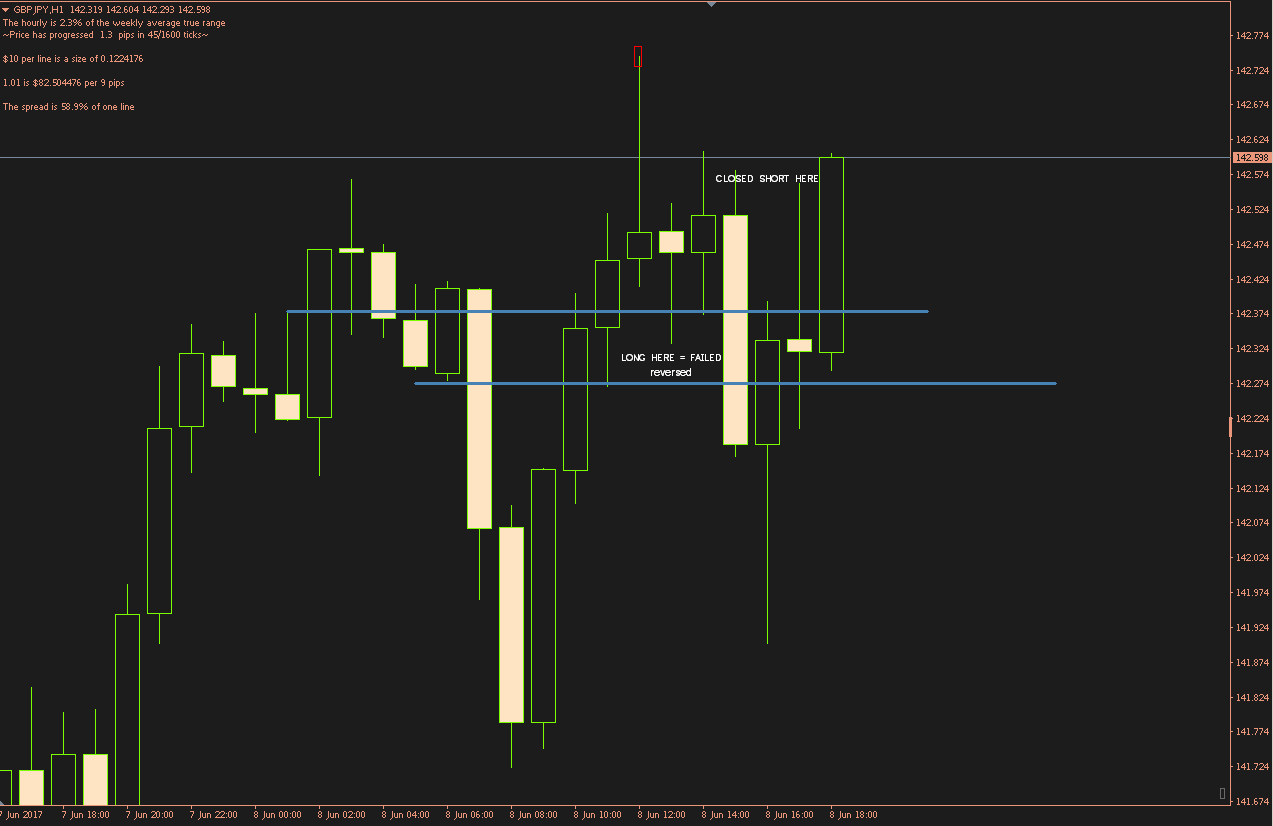Click the GBPJPY,H1 symbol title
Image resolution: width=1273 pixels, height=826 pixels.
tap(39, 10)
